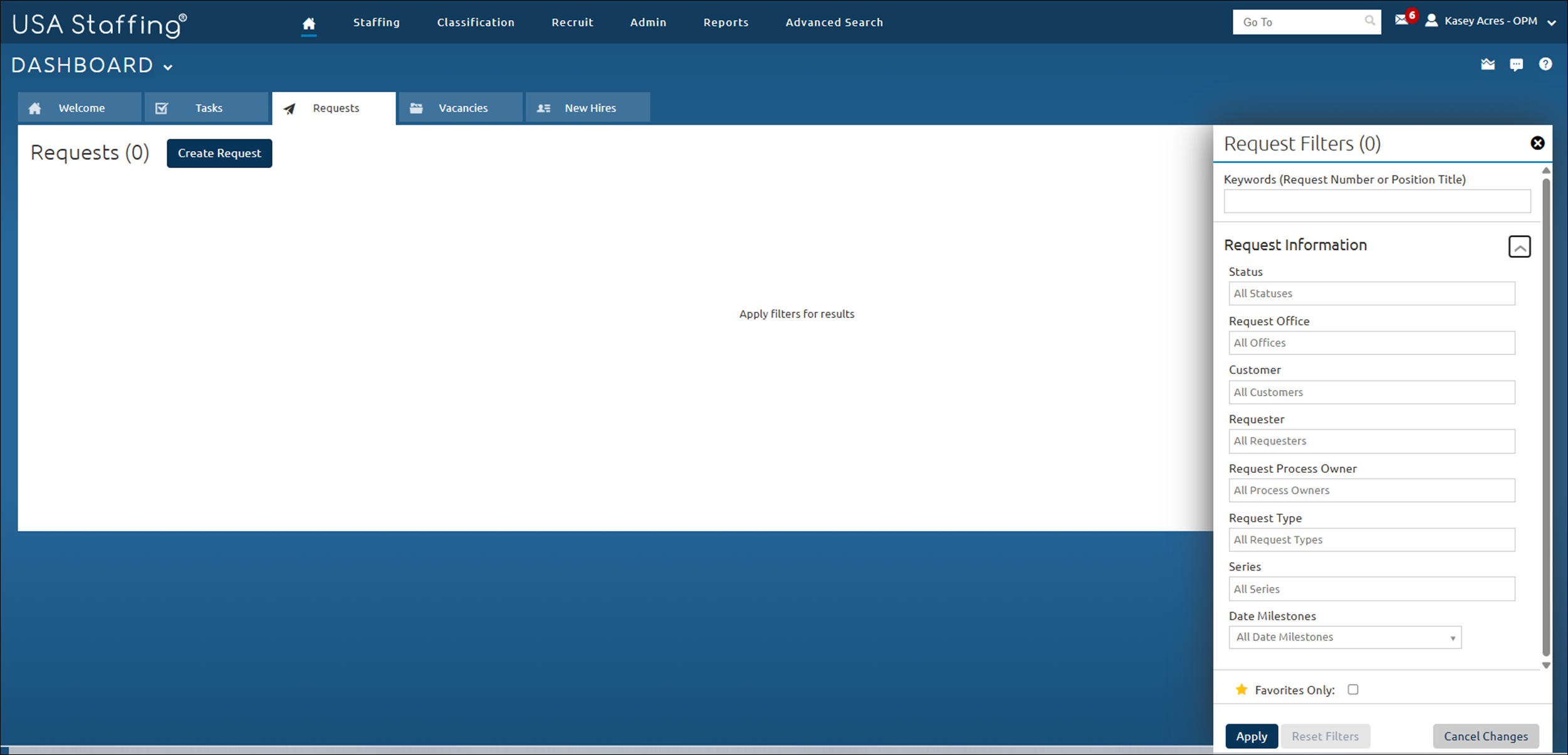Apply the request filters
Screen dimensions: 1568x755
pyautogui.click(x=1252, y=736)
